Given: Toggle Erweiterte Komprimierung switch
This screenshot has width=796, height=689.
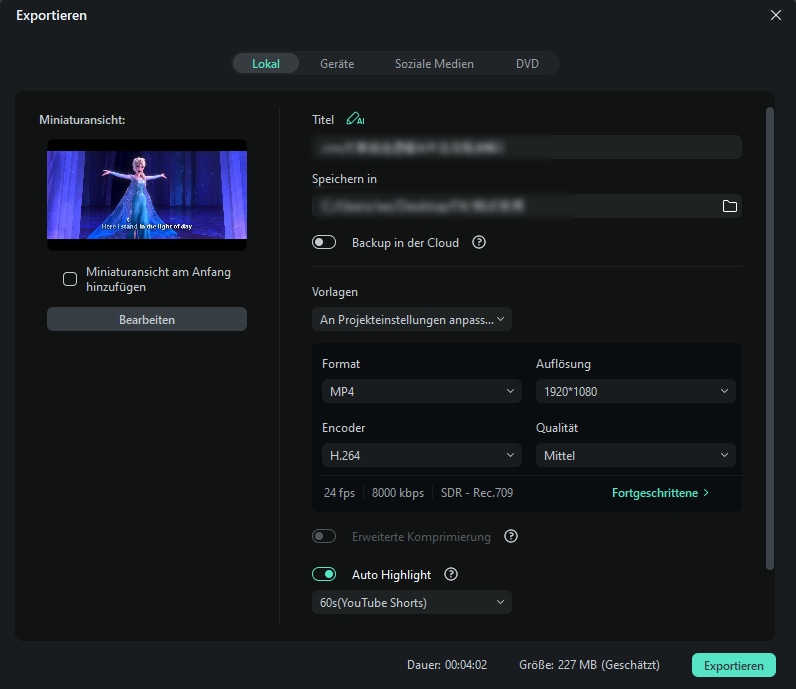Looking at the screenshot, I should tap(324, 536).
